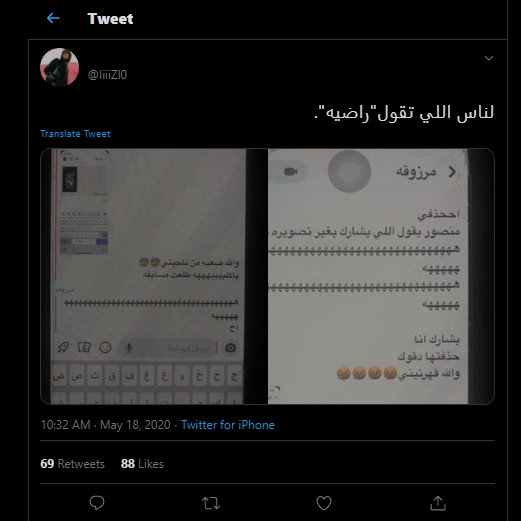Retweet using the retweet arrows icon
Viewport: 521px width, 521px height.
pos(211,503)
